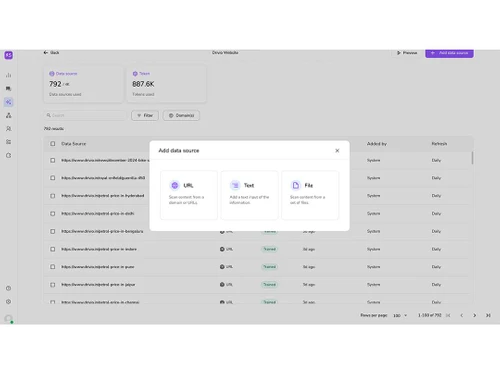This screenshot has height=375, width=500.
Task: Open the help icon near sidebar bottom
Action: tap(9, 288)
